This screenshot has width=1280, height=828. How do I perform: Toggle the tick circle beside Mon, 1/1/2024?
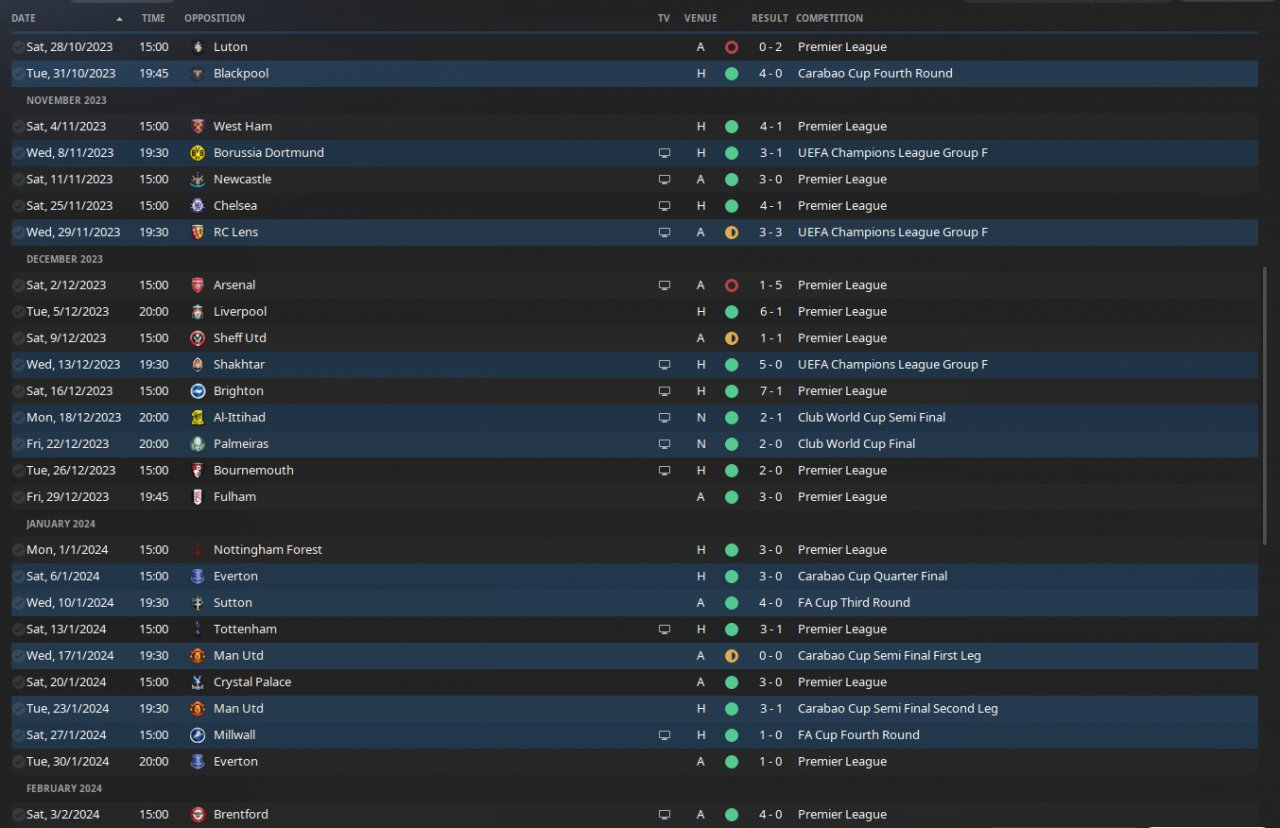[x=18, y=550]
